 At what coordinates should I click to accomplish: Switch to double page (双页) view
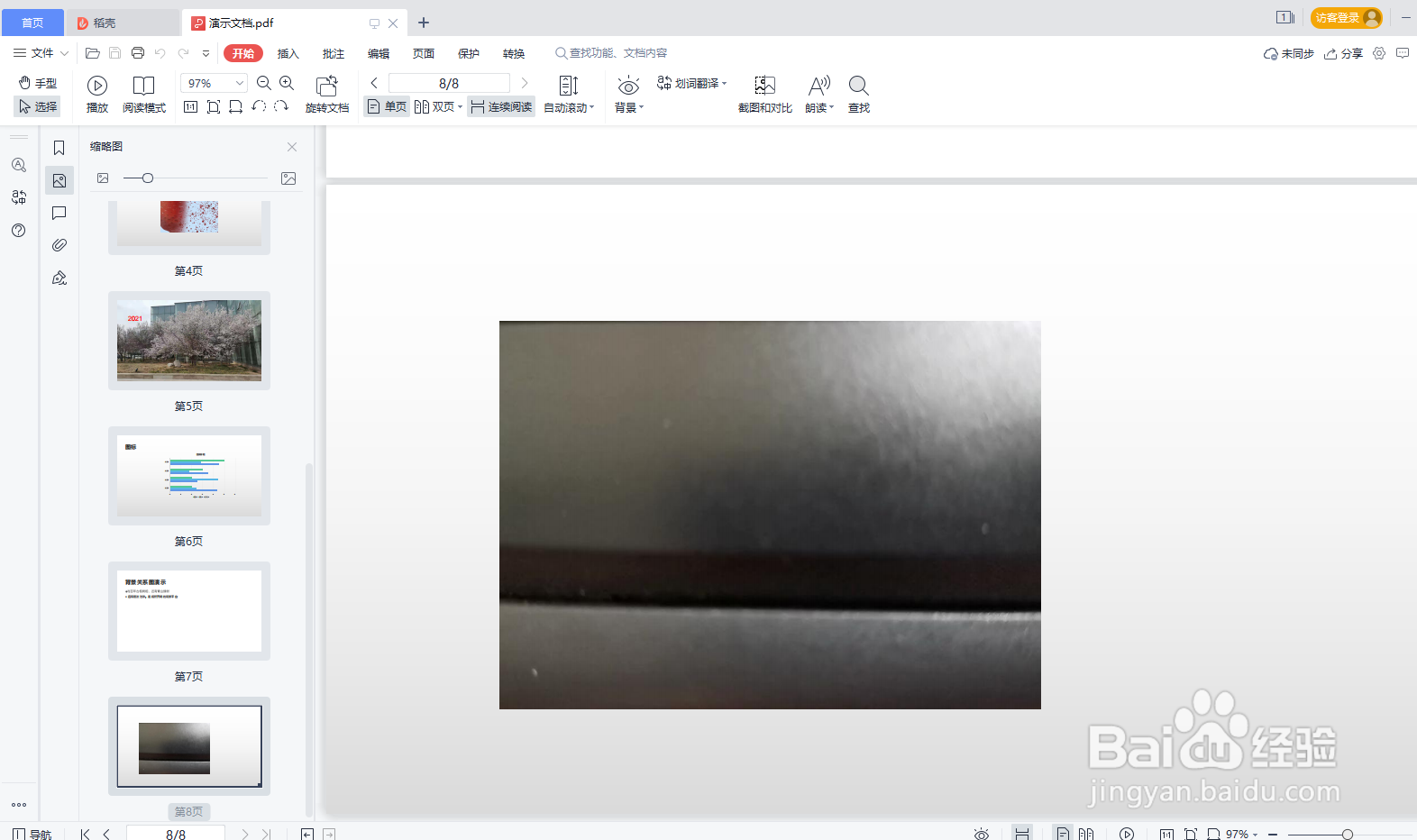[x=434, y=106]
